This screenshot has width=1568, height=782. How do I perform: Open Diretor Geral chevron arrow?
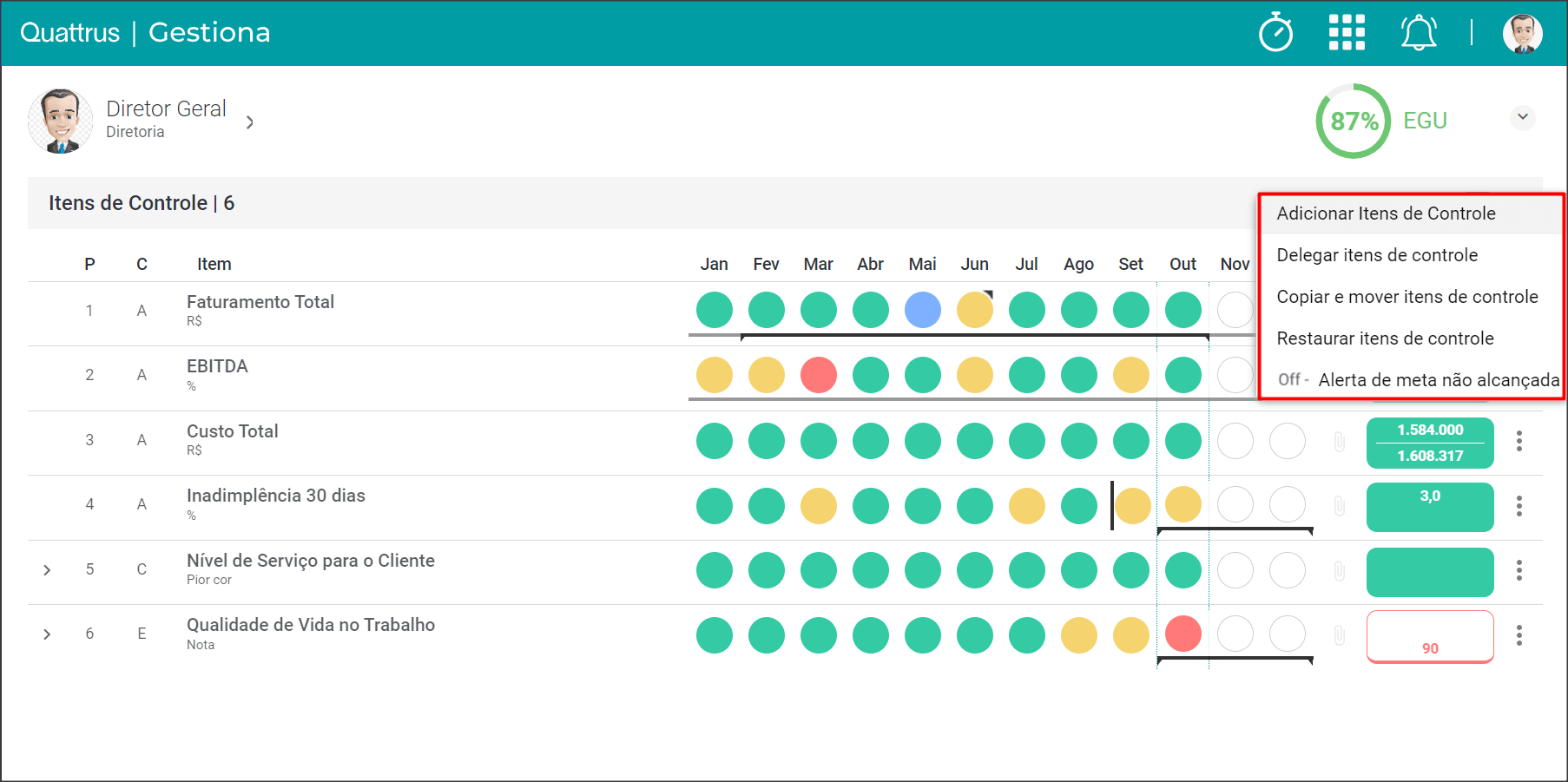pos(250,122)
